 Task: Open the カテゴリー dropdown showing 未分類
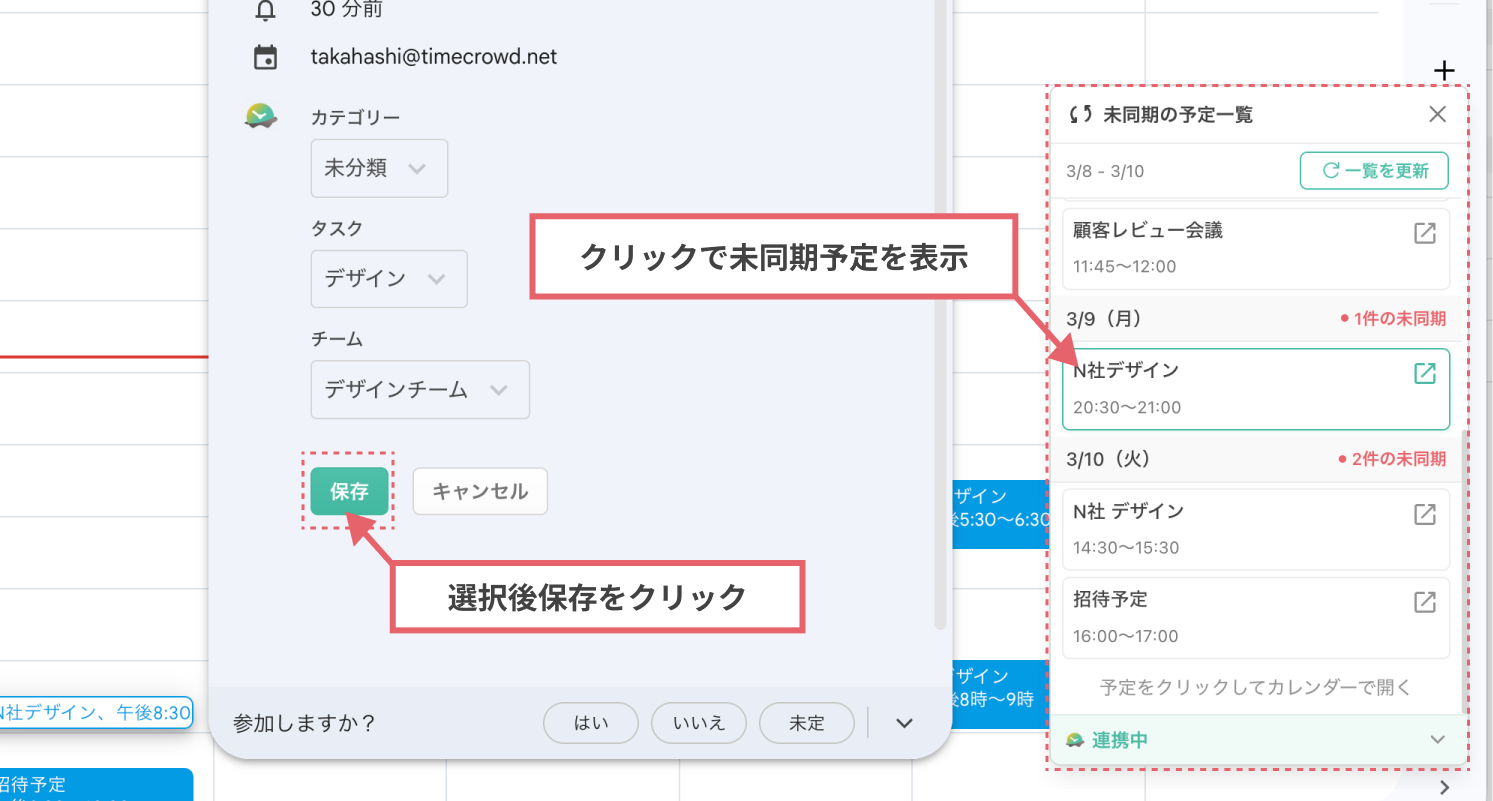[379, 168]
